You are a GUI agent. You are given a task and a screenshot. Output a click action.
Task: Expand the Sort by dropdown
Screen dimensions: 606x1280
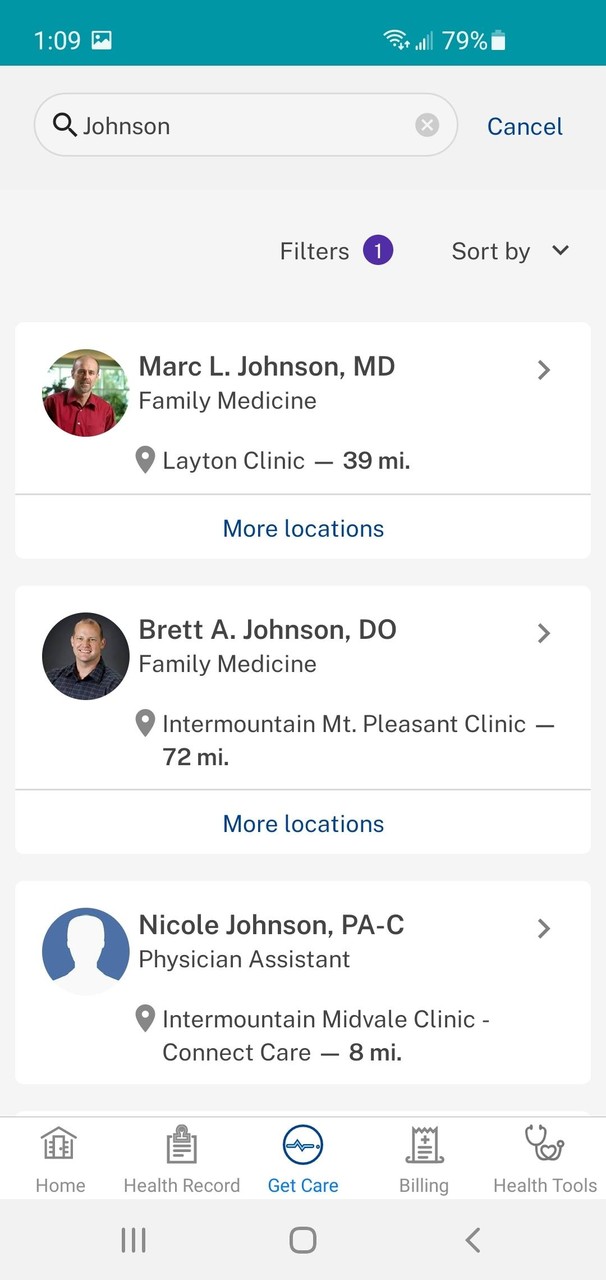[x=510, y=251]
